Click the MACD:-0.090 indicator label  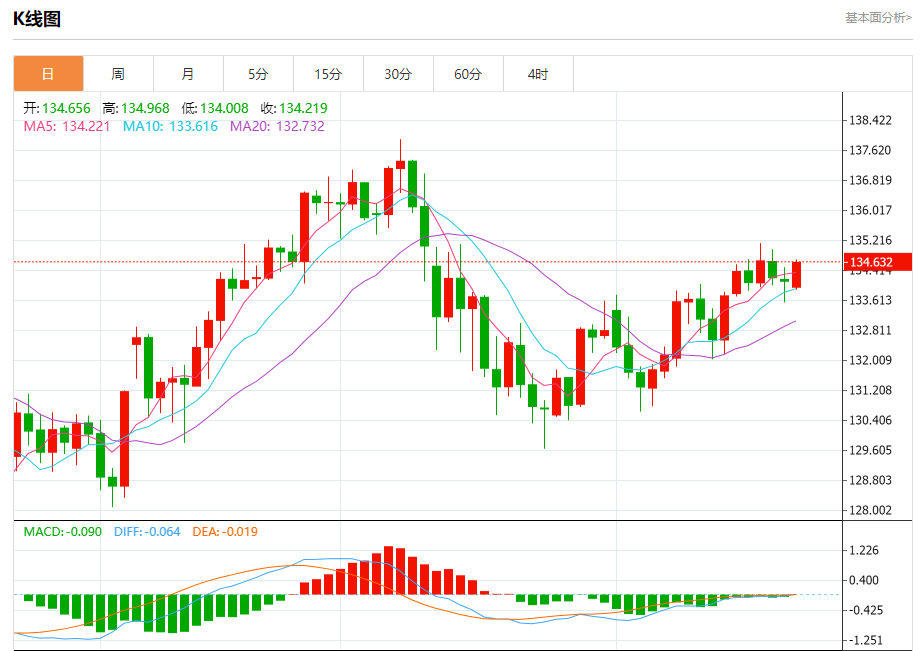[63, 532]
